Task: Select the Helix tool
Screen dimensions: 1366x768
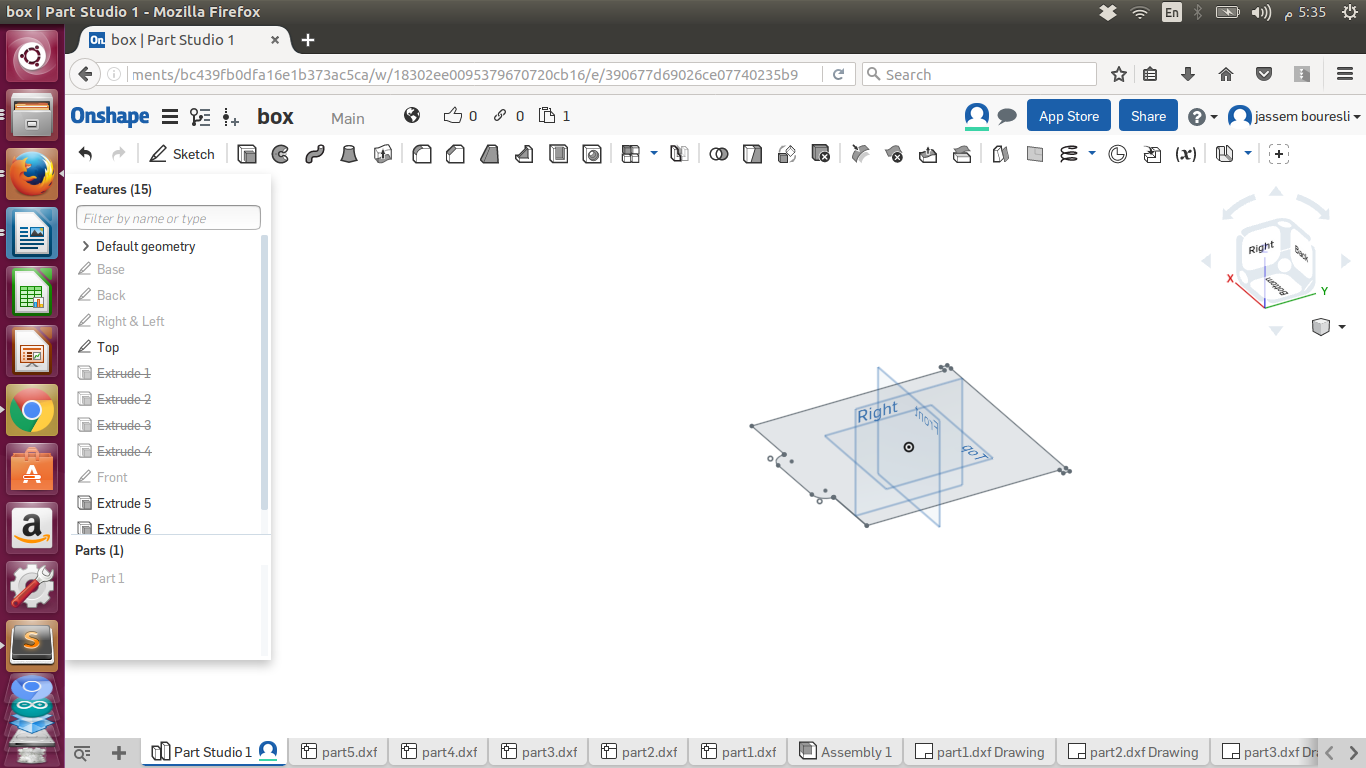Action: [1069, 154]
